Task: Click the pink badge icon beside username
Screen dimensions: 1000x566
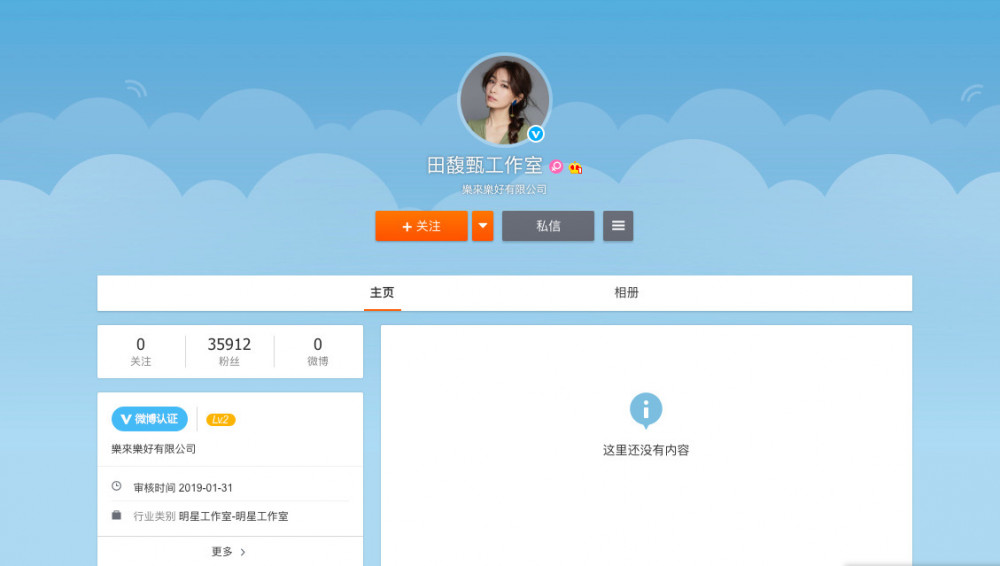Action: coord(556,167)
